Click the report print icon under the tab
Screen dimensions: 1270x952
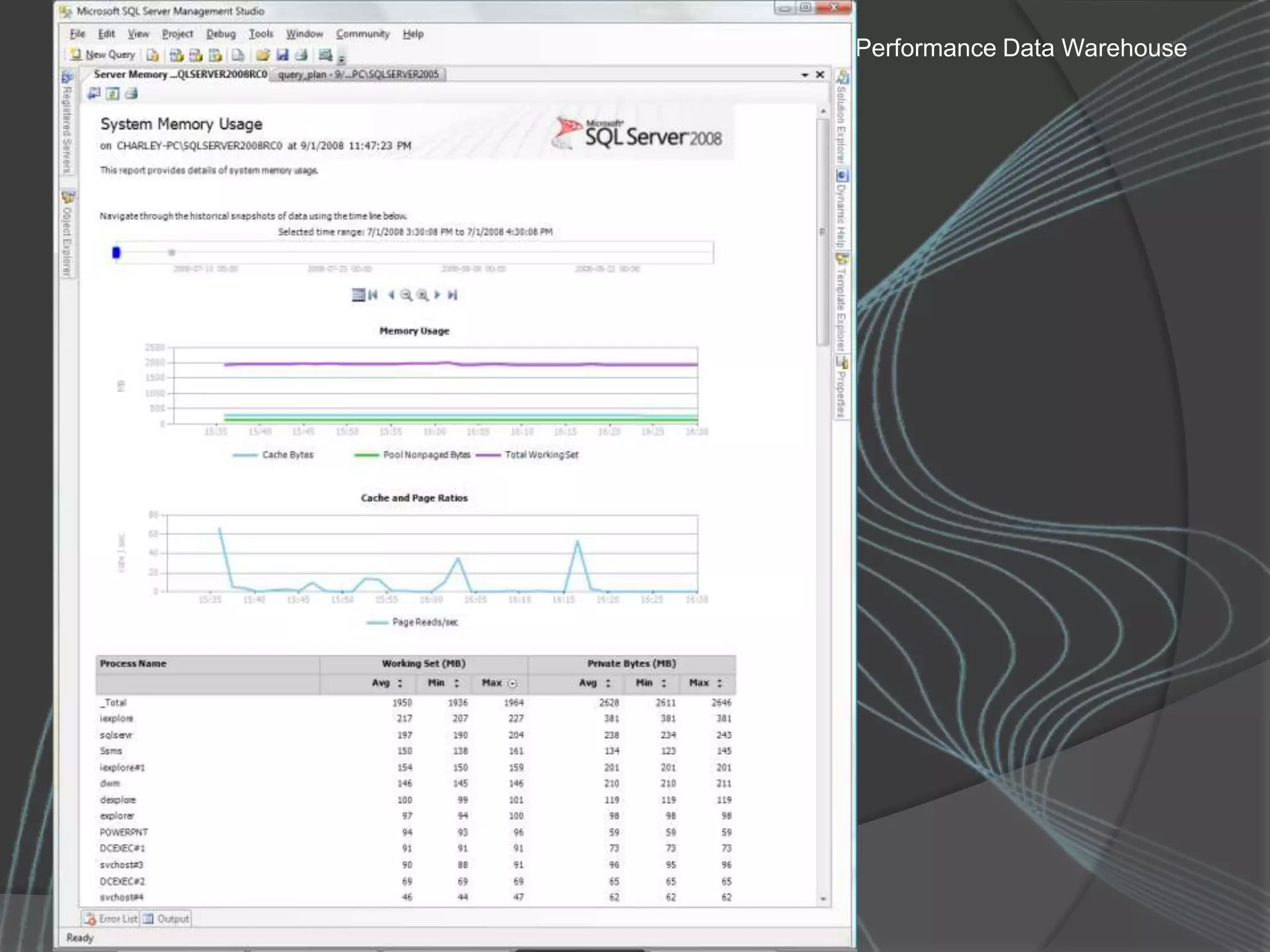[x=131, y=94]
